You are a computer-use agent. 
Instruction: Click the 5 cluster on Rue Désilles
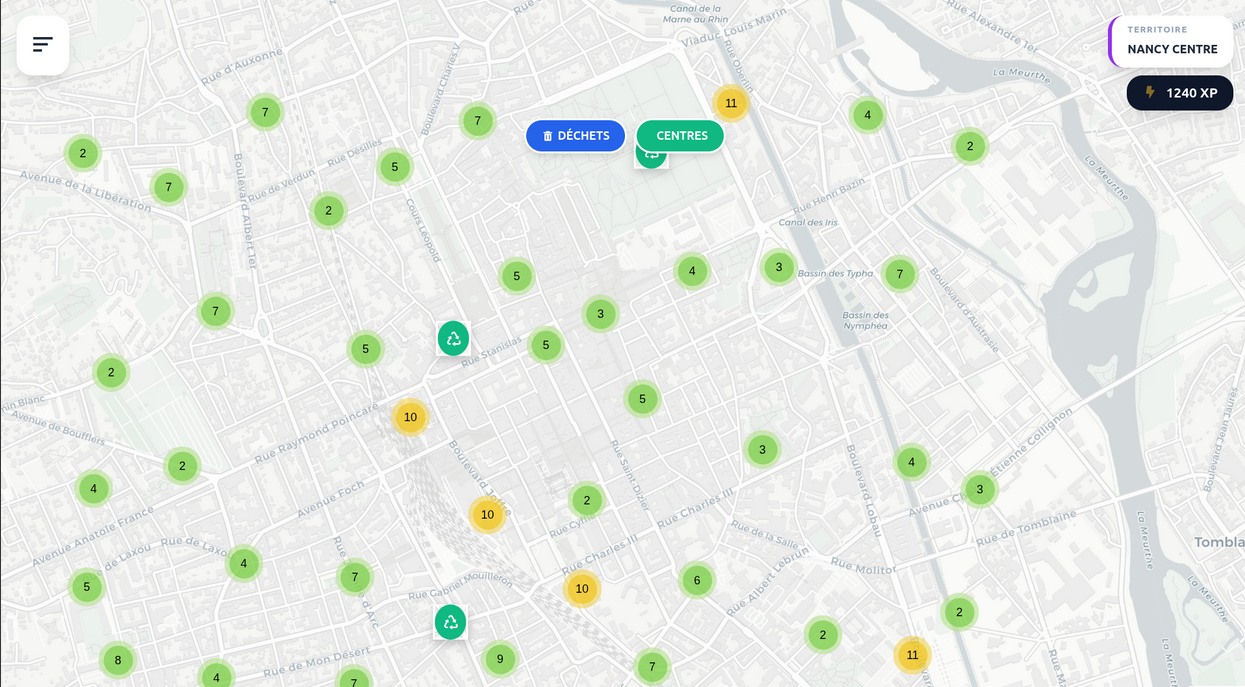[x=395, y=167]
